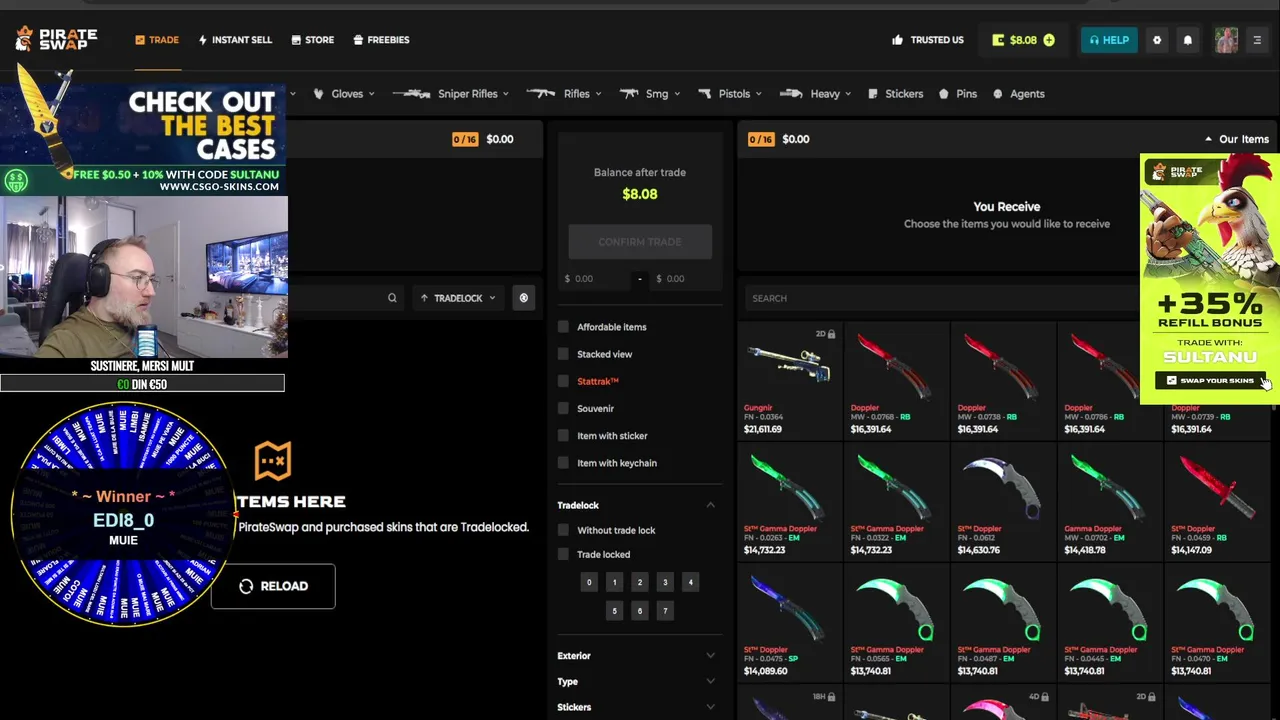Open the hamburger menu icon
Image resolution: width=1280 pixels, height=720 pixels.
pyautogui.click(x=1257, y=40)
